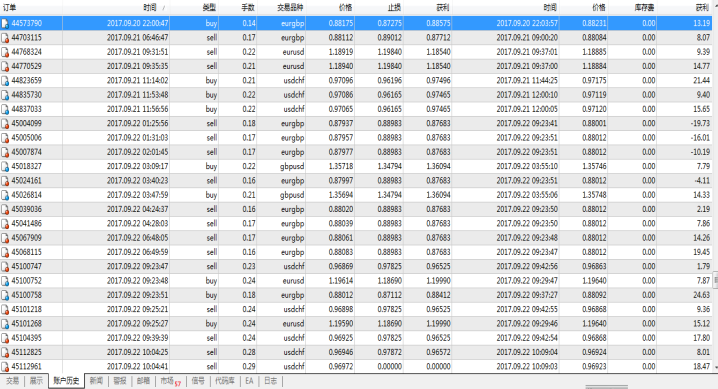
Task: Click the order icon for 45026814
Action: tap(5, 195)
